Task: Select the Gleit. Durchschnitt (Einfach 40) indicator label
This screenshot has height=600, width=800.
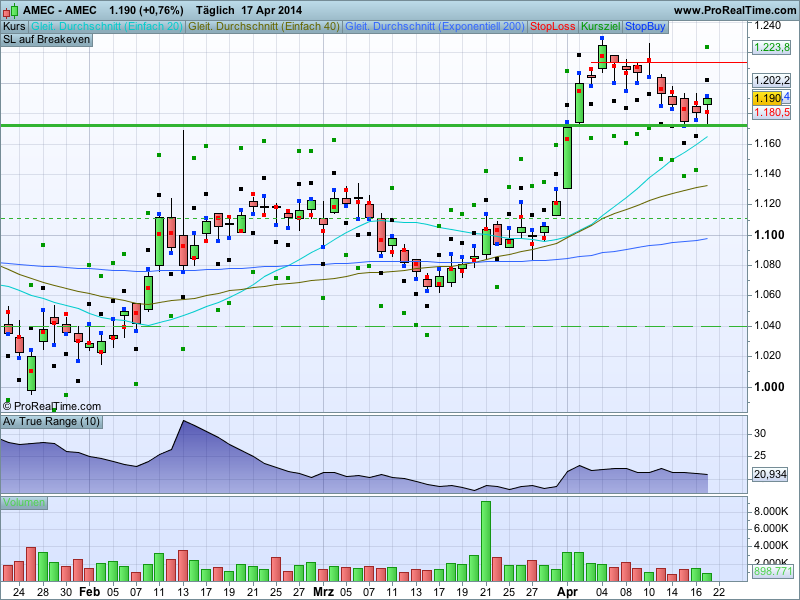Action: coord(264,25)
